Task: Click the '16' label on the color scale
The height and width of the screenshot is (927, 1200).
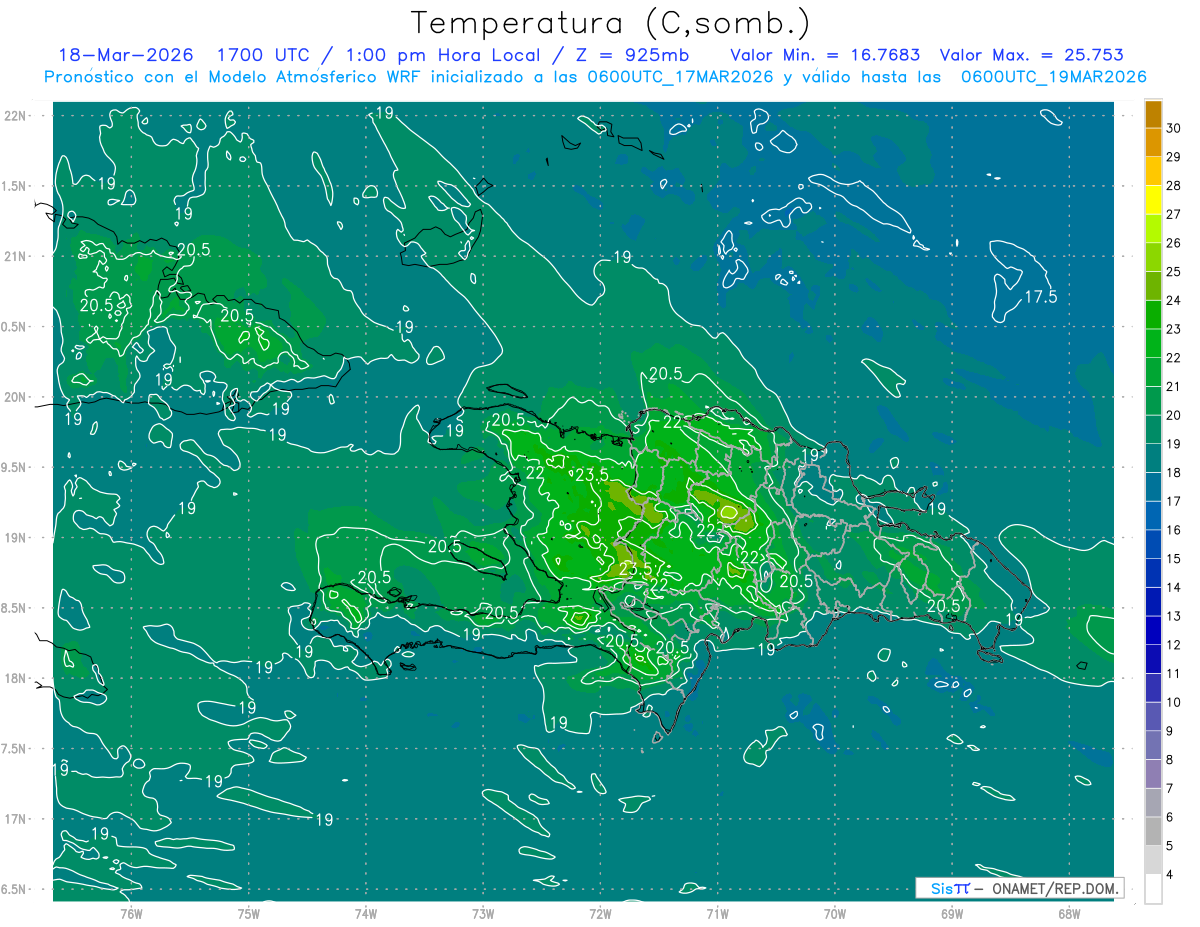Action: 1174,530
